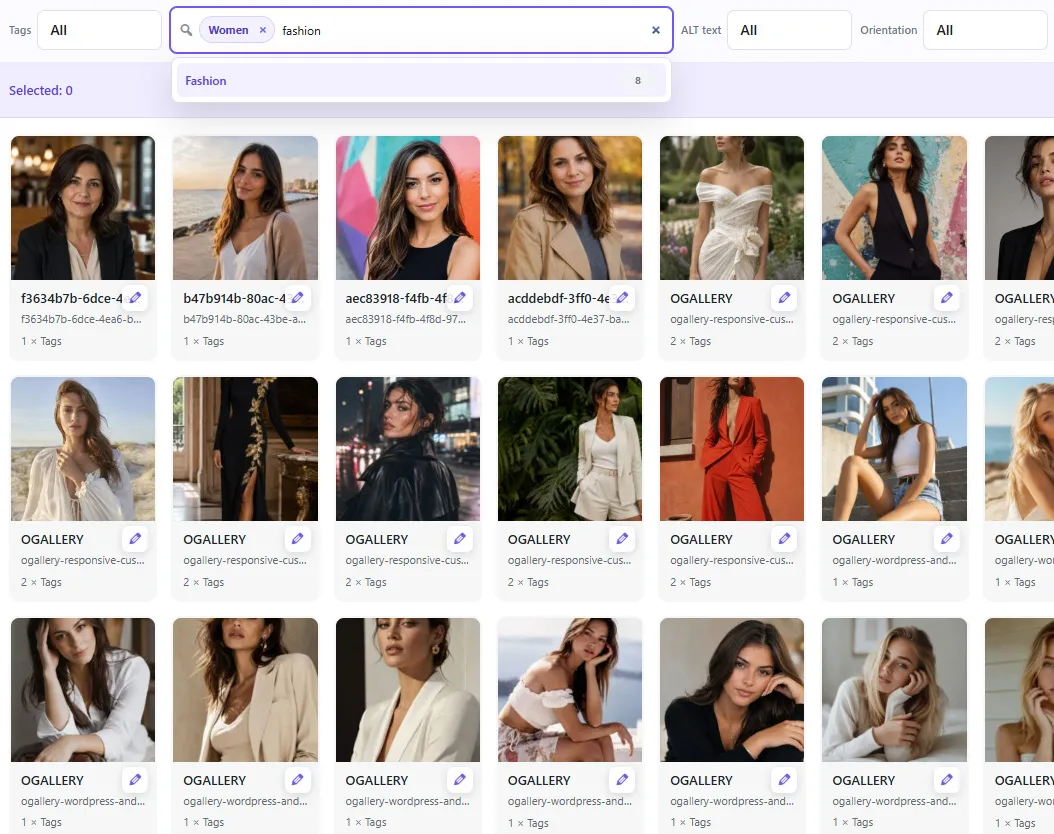Edit the white shirt seated portrait image

(x=135, y=780)
